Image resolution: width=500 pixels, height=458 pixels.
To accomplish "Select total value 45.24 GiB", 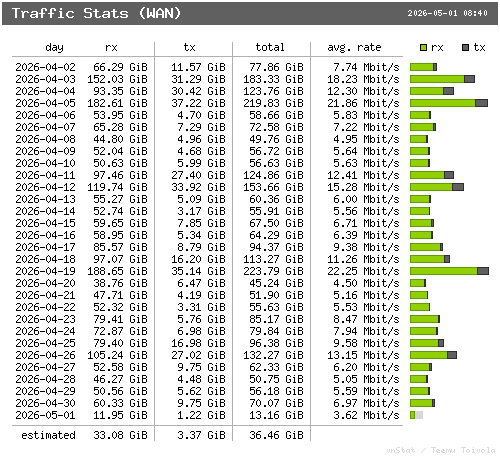I will point(276,283).
